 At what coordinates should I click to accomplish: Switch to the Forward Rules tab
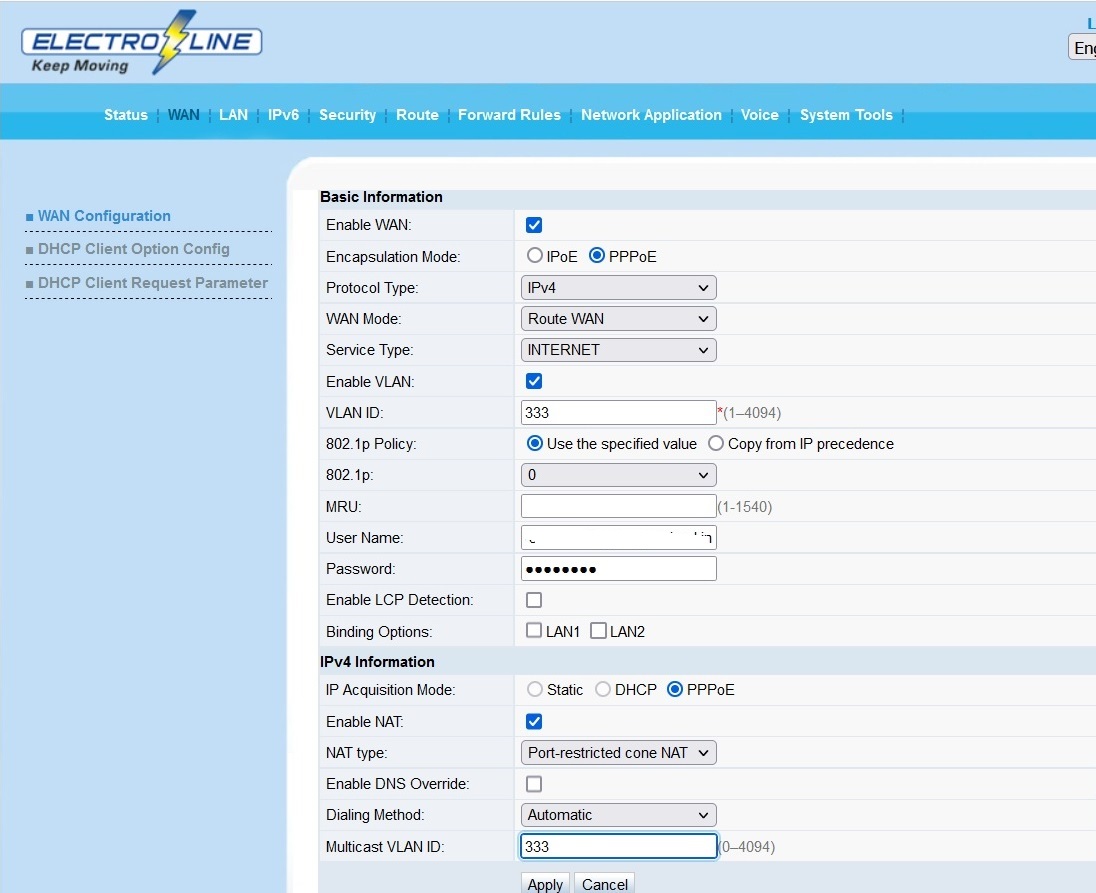pyautogui.click(x=509, y=115)
